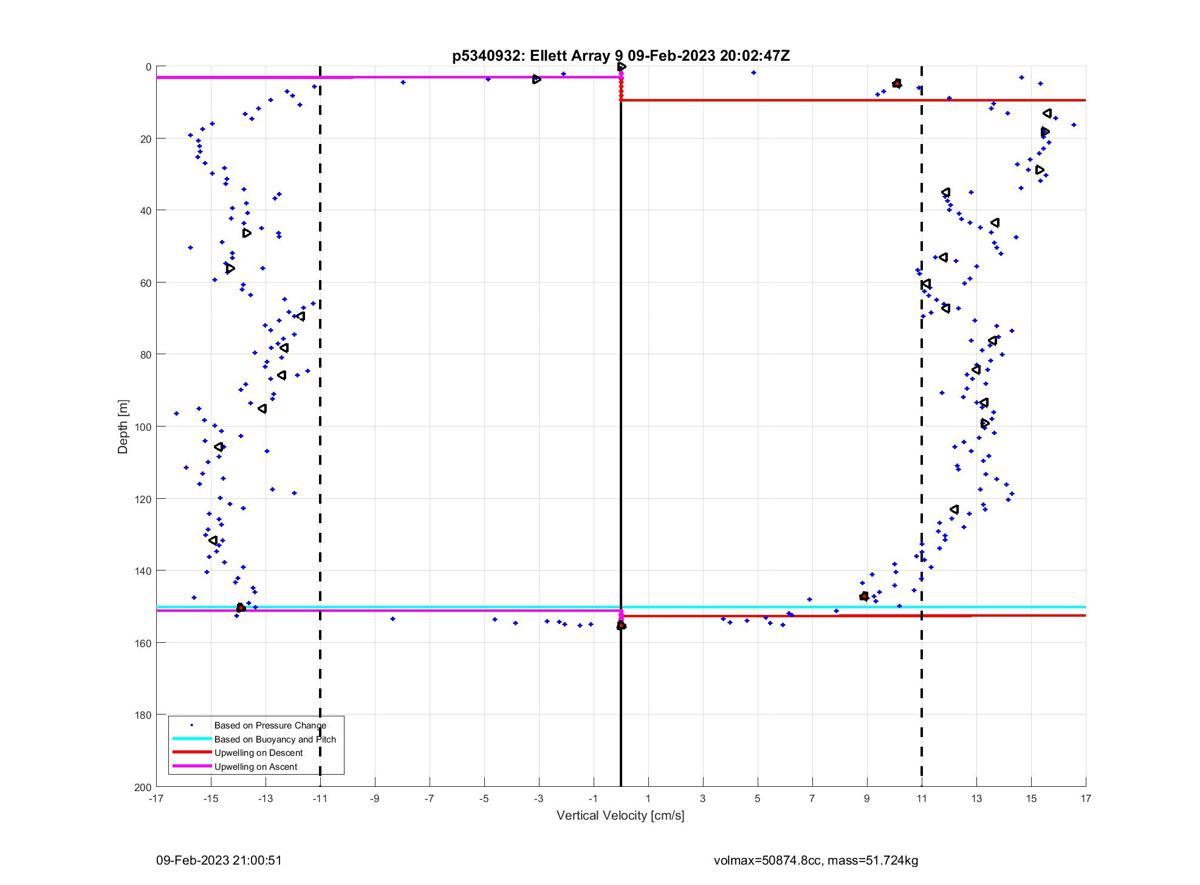
Task: Click y-axis tick label '140'
Action: (x=143, y=571)
